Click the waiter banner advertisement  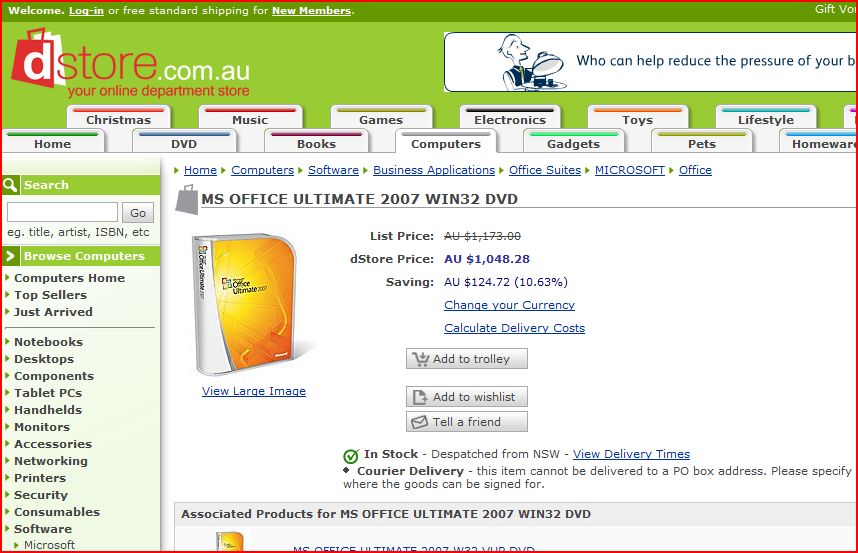[x=650, y=62]
